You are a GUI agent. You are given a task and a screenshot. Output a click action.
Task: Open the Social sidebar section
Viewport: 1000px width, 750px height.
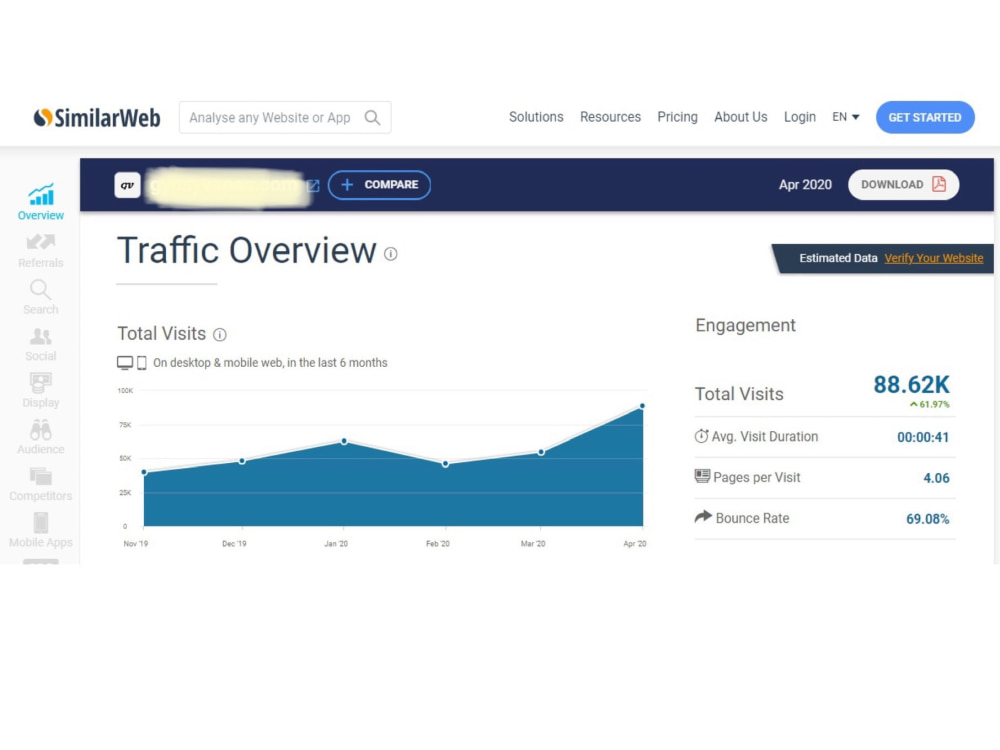(x=40, y=344)
